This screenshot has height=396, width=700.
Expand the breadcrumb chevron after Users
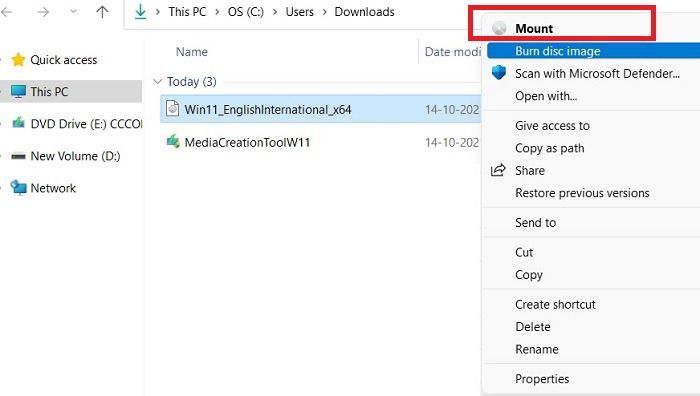[x=325, y=12]
